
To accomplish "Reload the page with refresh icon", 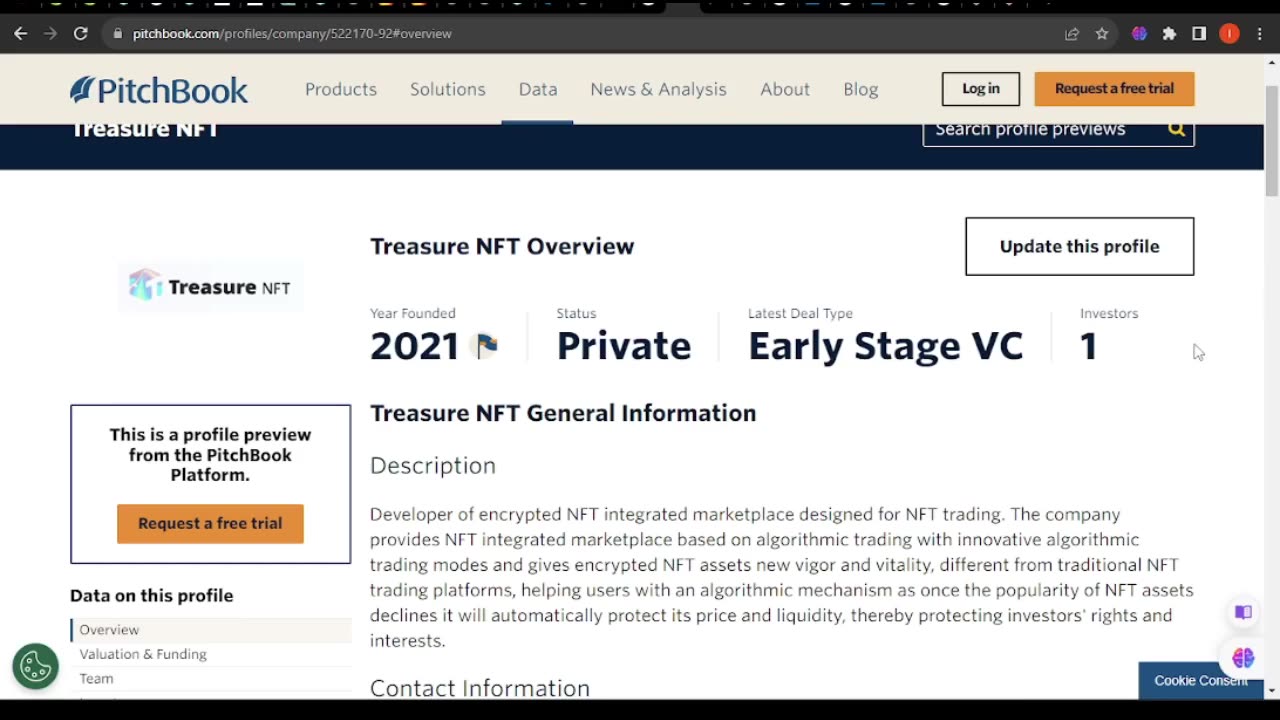I will pyautogui.click(x=81, y=33).
